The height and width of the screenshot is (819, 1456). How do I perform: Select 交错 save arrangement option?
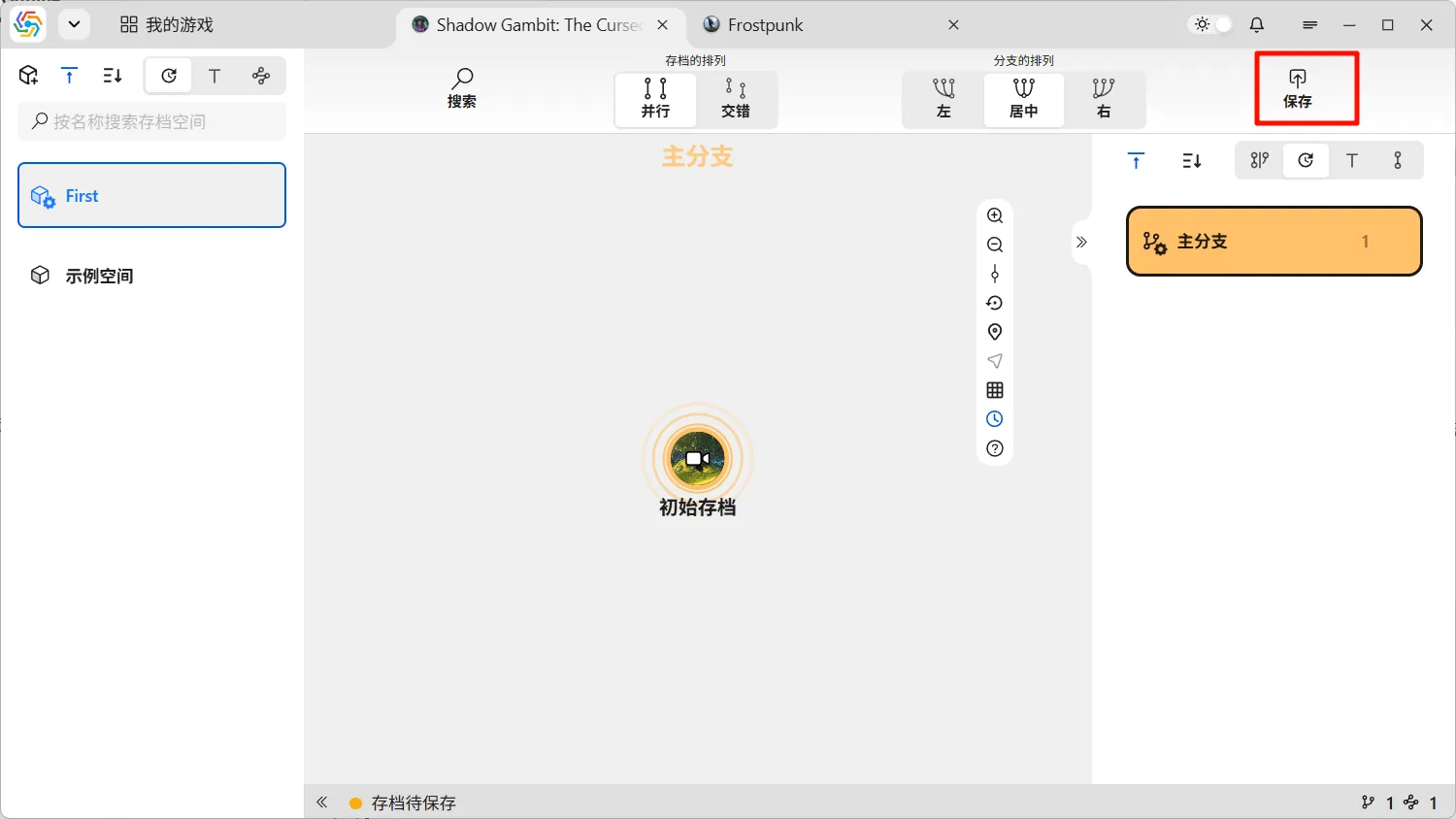(x=736, y=99)
